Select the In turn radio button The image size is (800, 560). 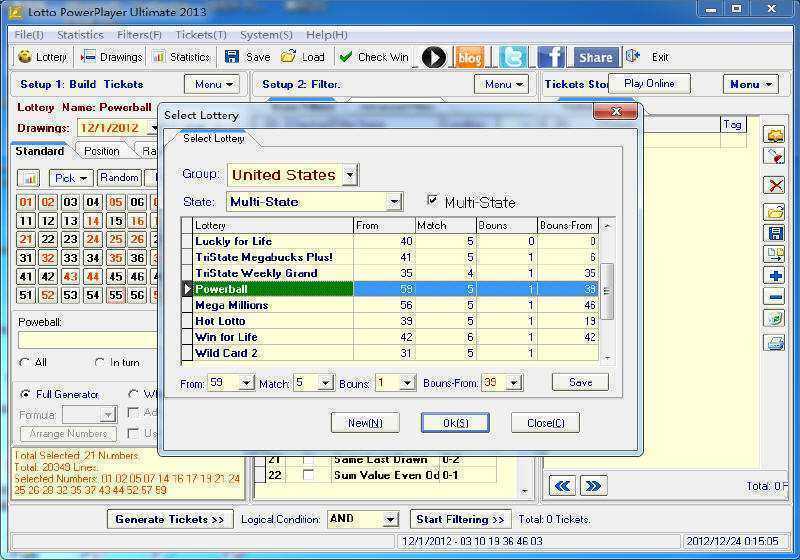click(99, 362)
